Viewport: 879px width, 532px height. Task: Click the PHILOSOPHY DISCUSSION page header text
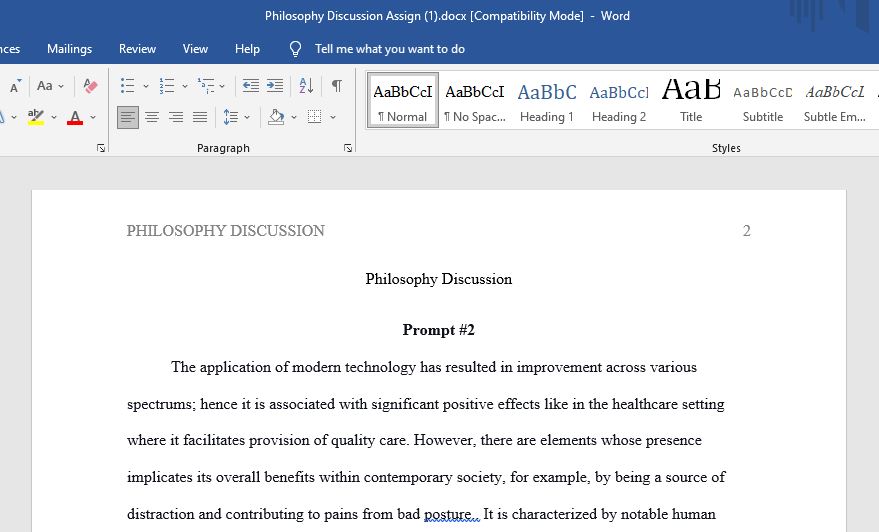click(225, 231)
